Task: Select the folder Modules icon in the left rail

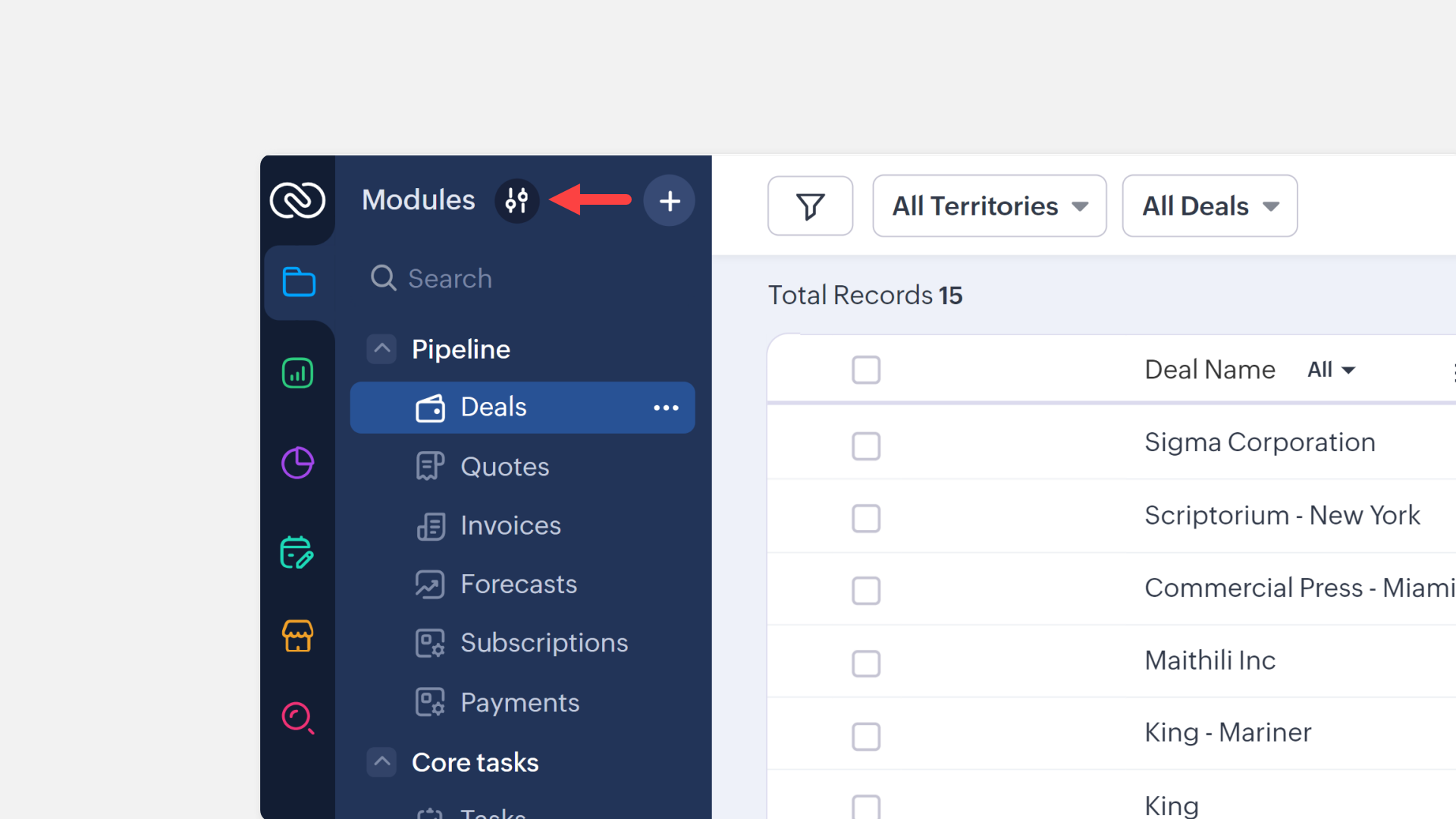Action: click(x=299, y=281)
